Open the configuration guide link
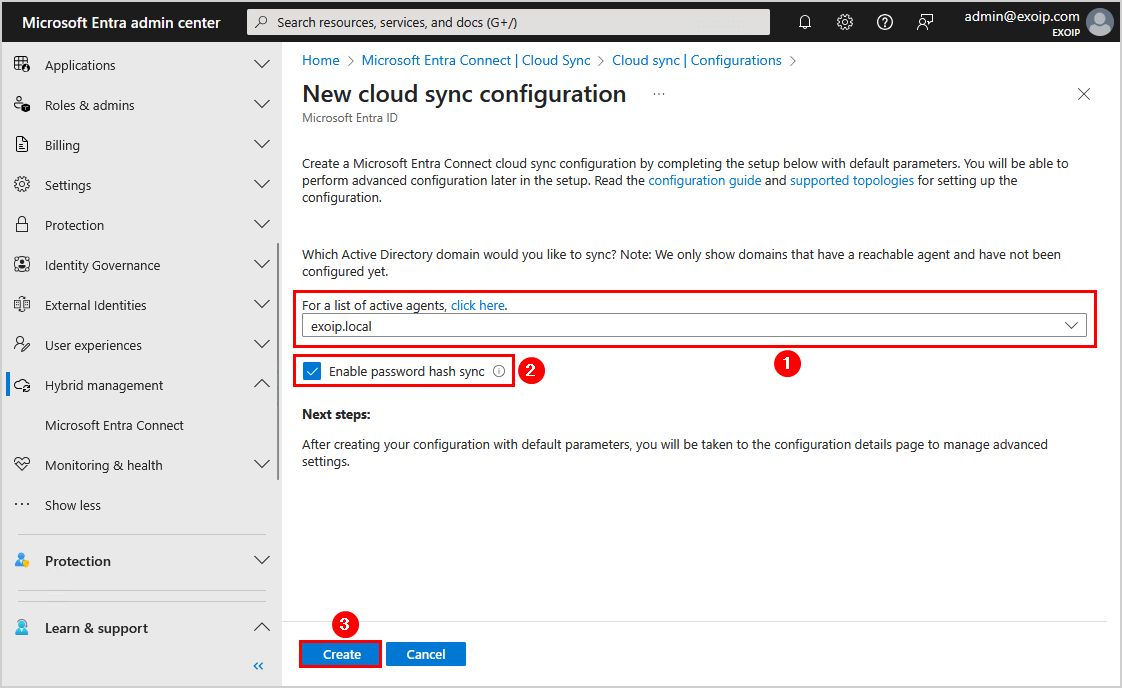This screenshot has width=1122, height=688. point(704,181)
